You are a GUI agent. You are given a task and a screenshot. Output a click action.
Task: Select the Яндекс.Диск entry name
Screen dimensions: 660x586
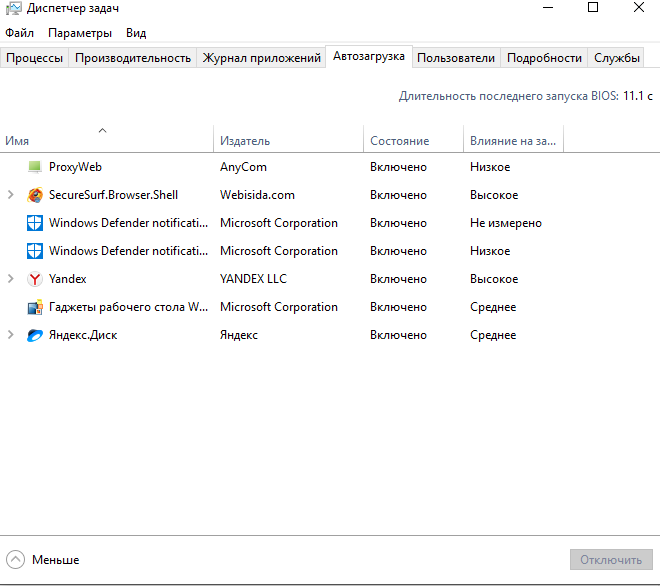point(83,335)
